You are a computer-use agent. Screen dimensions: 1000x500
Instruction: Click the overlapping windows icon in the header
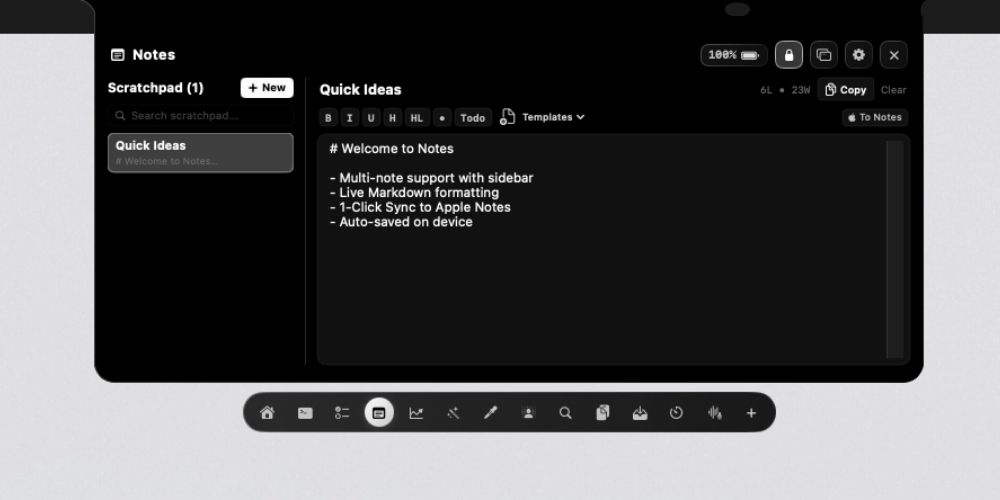coord(824,55)
